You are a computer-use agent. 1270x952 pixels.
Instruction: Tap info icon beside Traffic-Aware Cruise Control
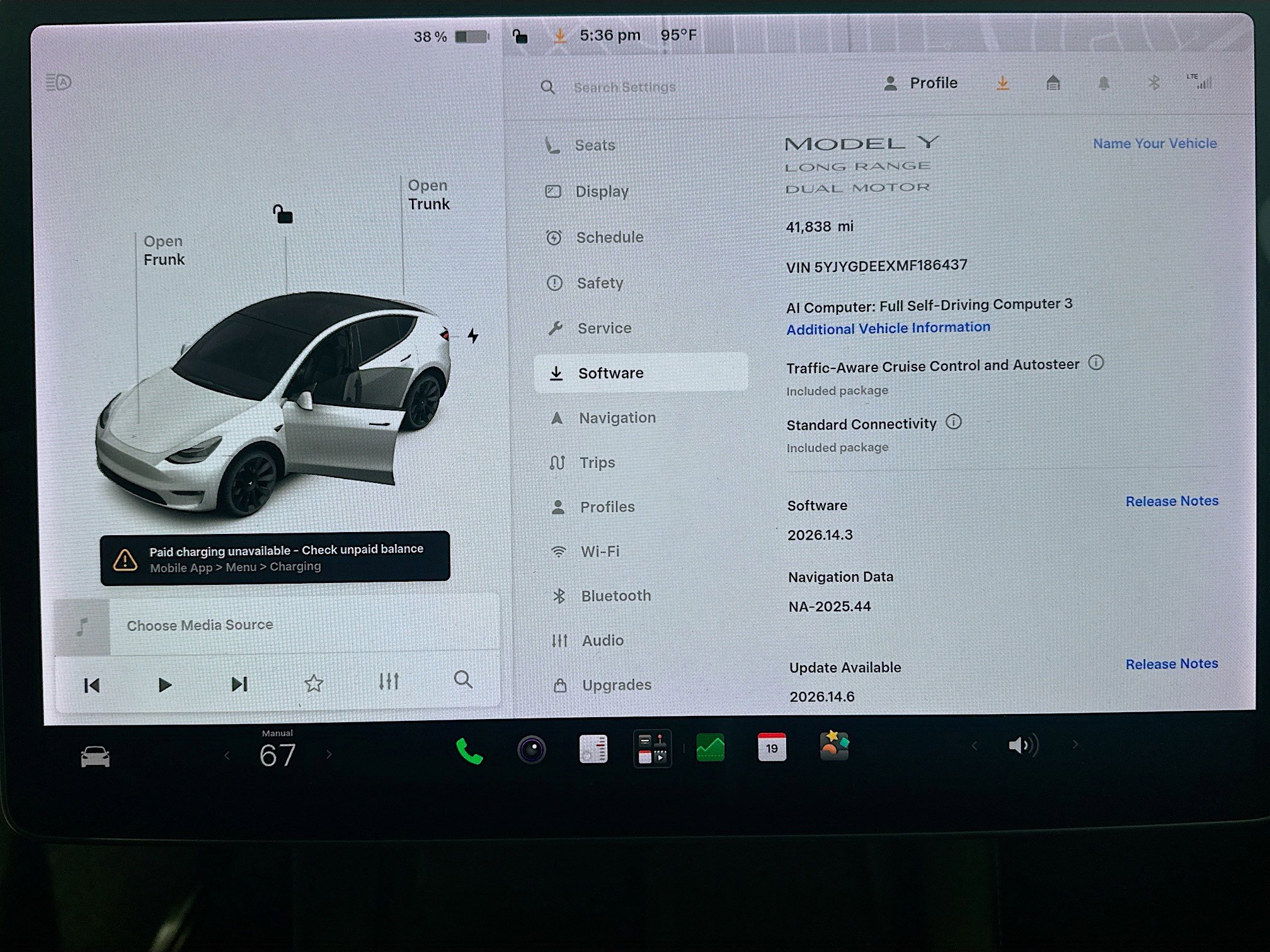click(x=1096, y=363)
